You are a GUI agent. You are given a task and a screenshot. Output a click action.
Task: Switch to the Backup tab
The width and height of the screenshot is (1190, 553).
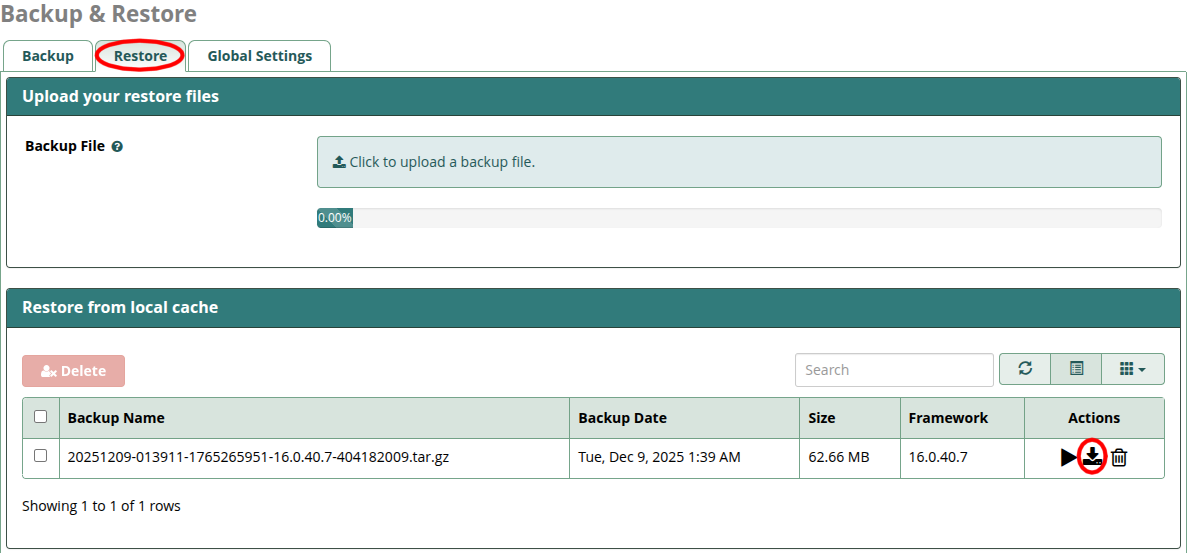[x=48, y=56]
